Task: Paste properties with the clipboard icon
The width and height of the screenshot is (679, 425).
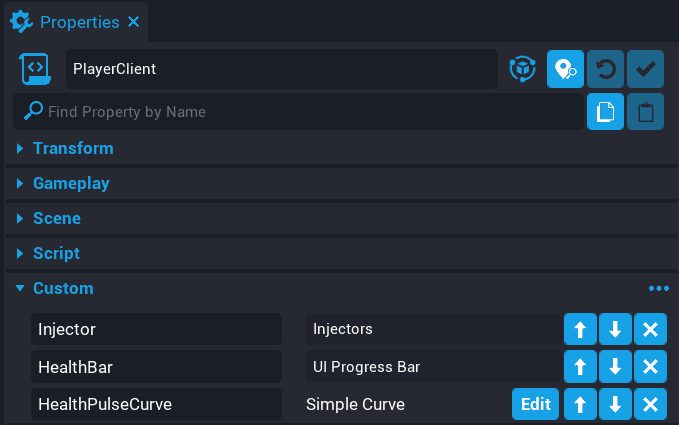Action: click(x=645, y=112)
